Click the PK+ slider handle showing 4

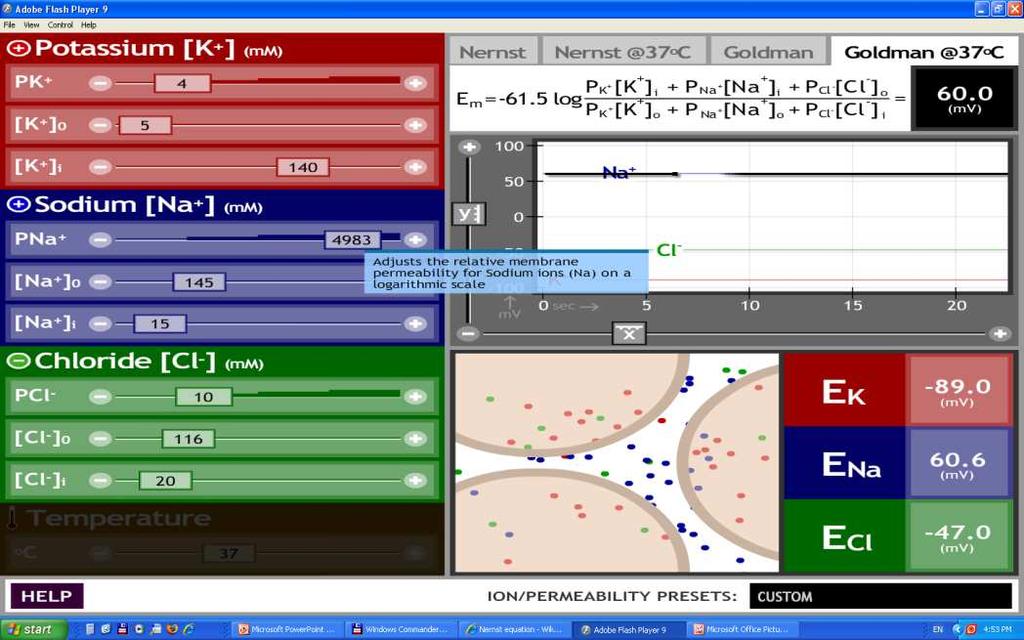[182, 84]
